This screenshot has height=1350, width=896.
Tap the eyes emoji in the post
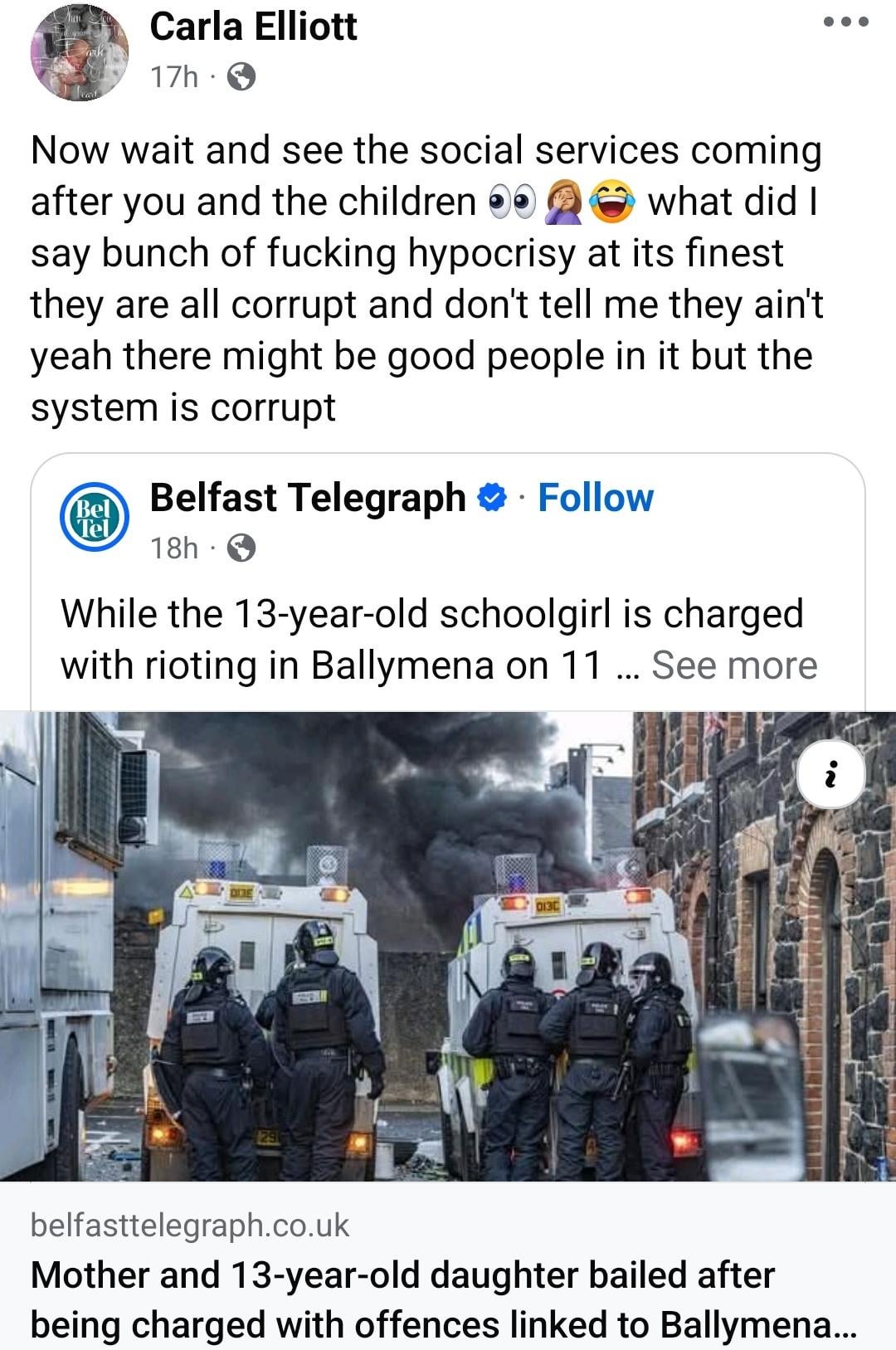point(513,202)
